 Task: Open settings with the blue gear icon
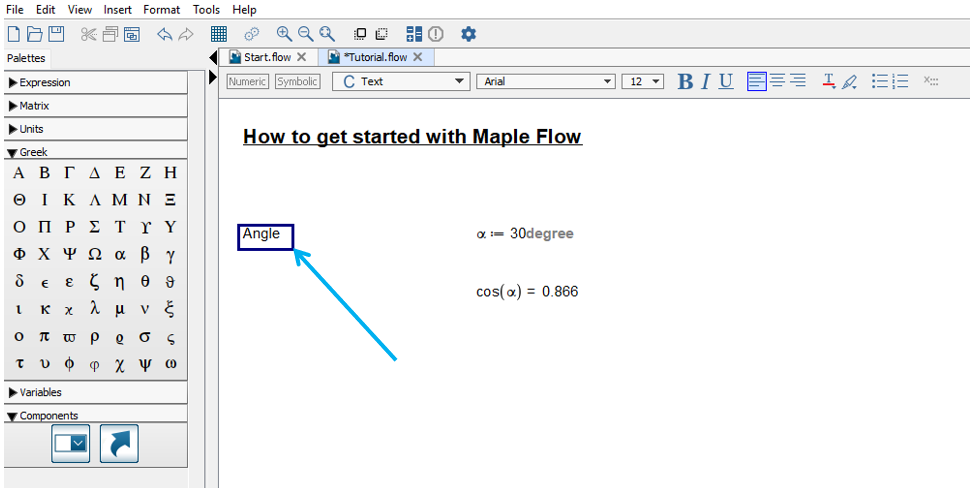[x=469, y=34]
